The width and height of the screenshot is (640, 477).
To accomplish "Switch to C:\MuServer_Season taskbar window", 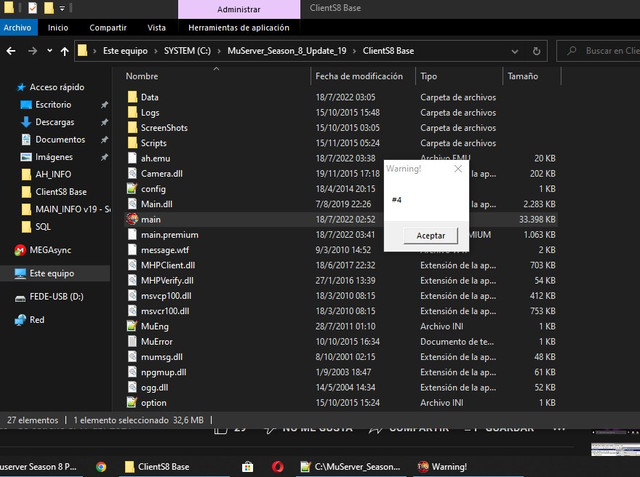I will pos(350,466).
